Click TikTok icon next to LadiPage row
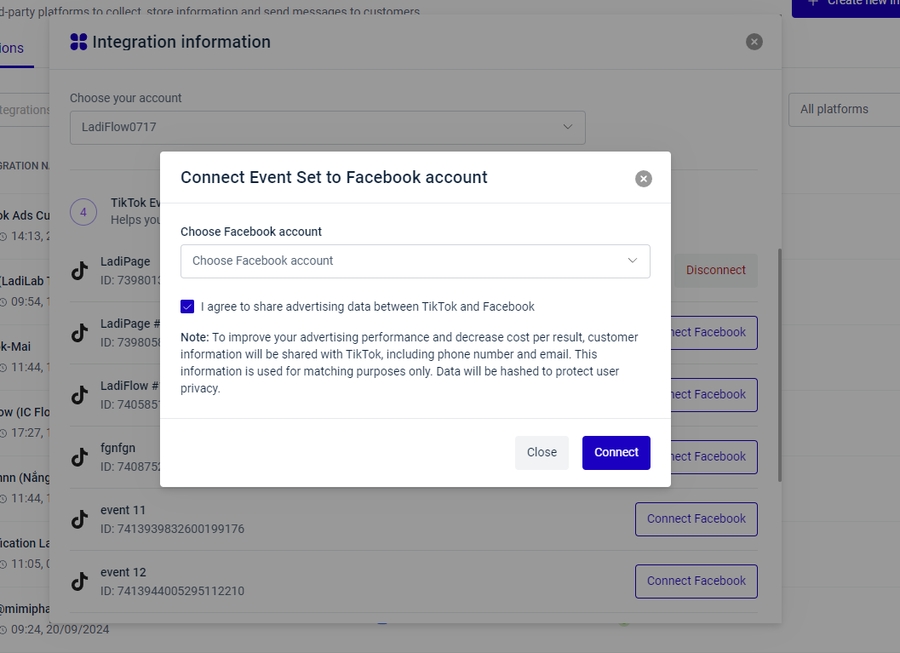Image resolution: width=900 pixels, height=653 pixels. pos(80,270)
